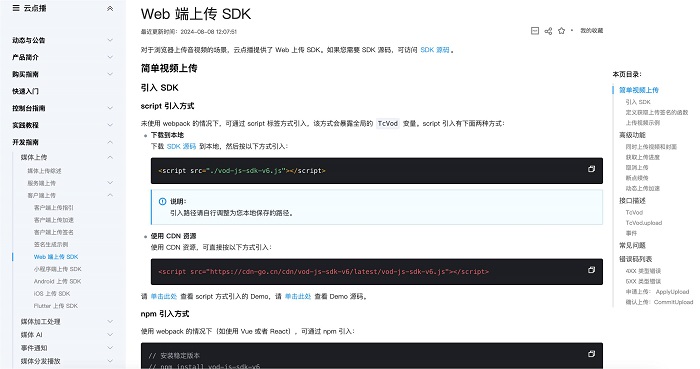Expand the 动态与公告 section
700x369 pixels.
click(110, 40)
